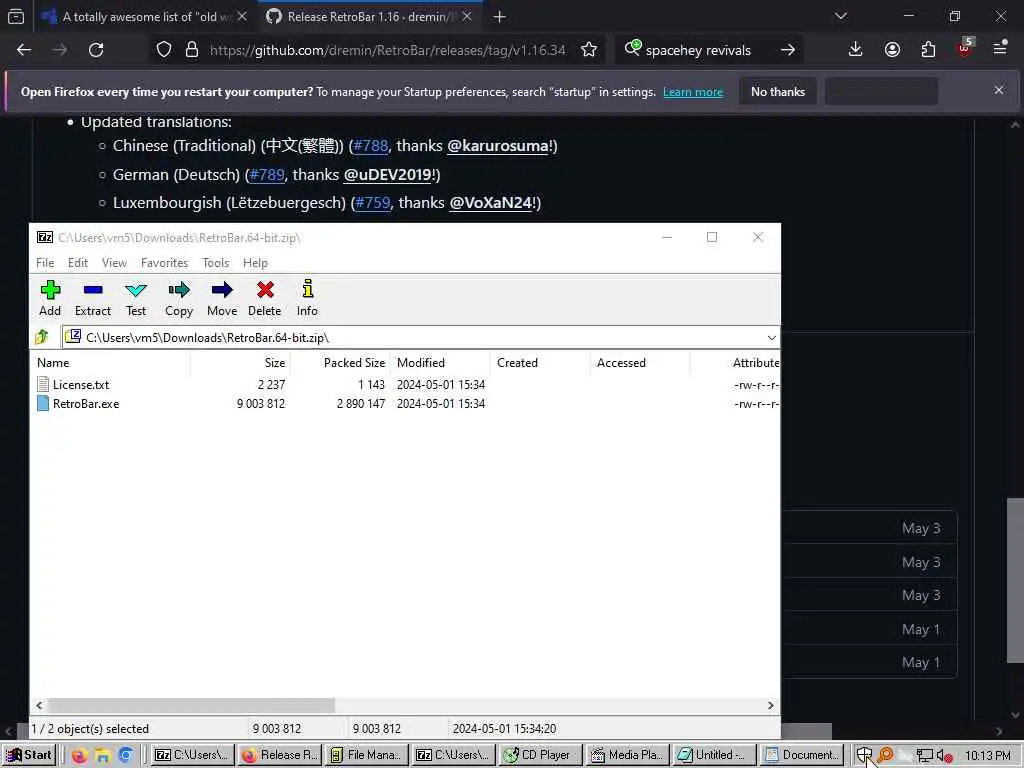The height and width of the screenshot is (768, 1024).
Task: Click the red Delete icon in 7-Zip
Action: tap(264, 298)
